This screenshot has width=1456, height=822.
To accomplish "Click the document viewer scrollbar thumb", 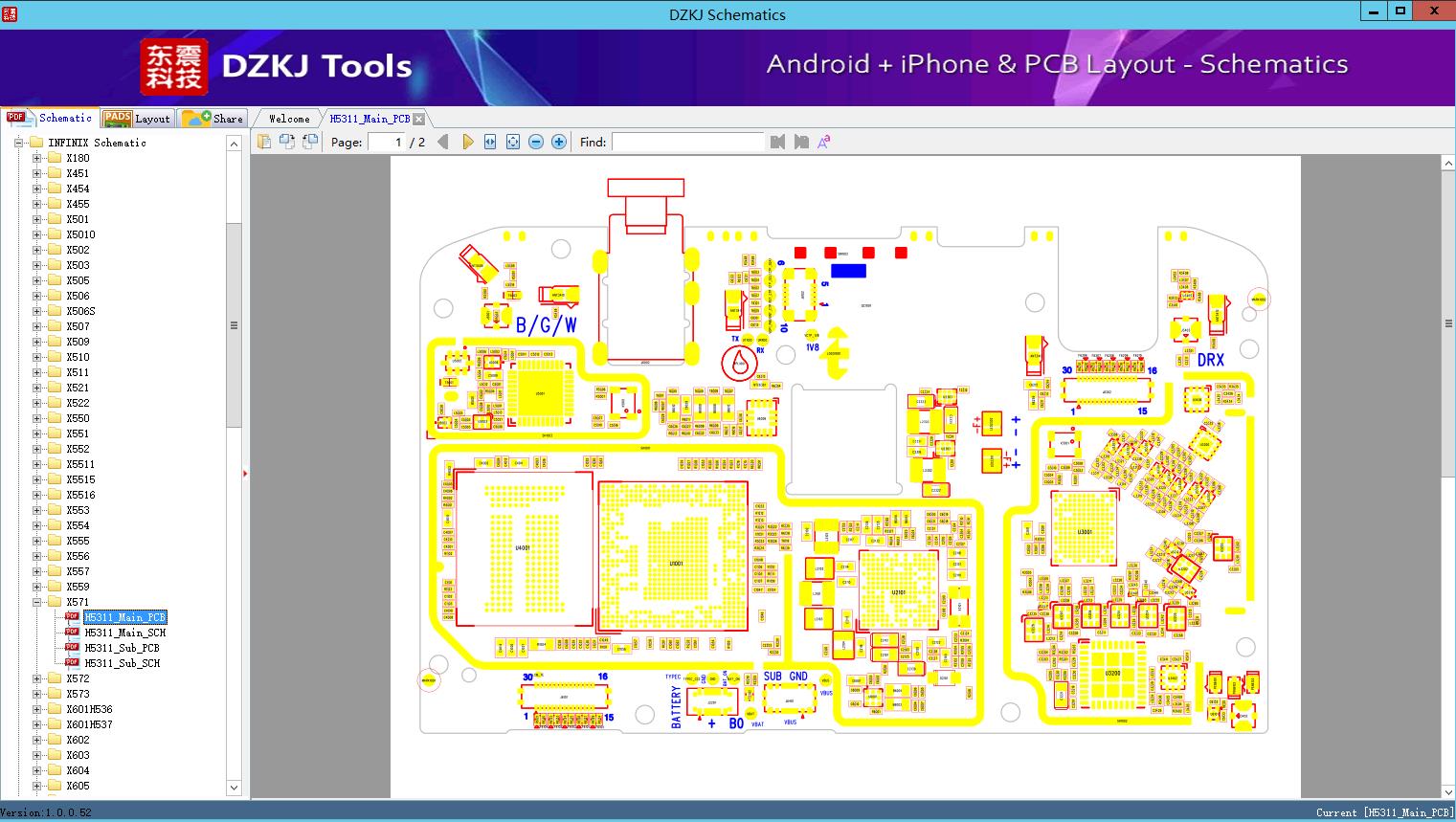I will pos(1448,323).
